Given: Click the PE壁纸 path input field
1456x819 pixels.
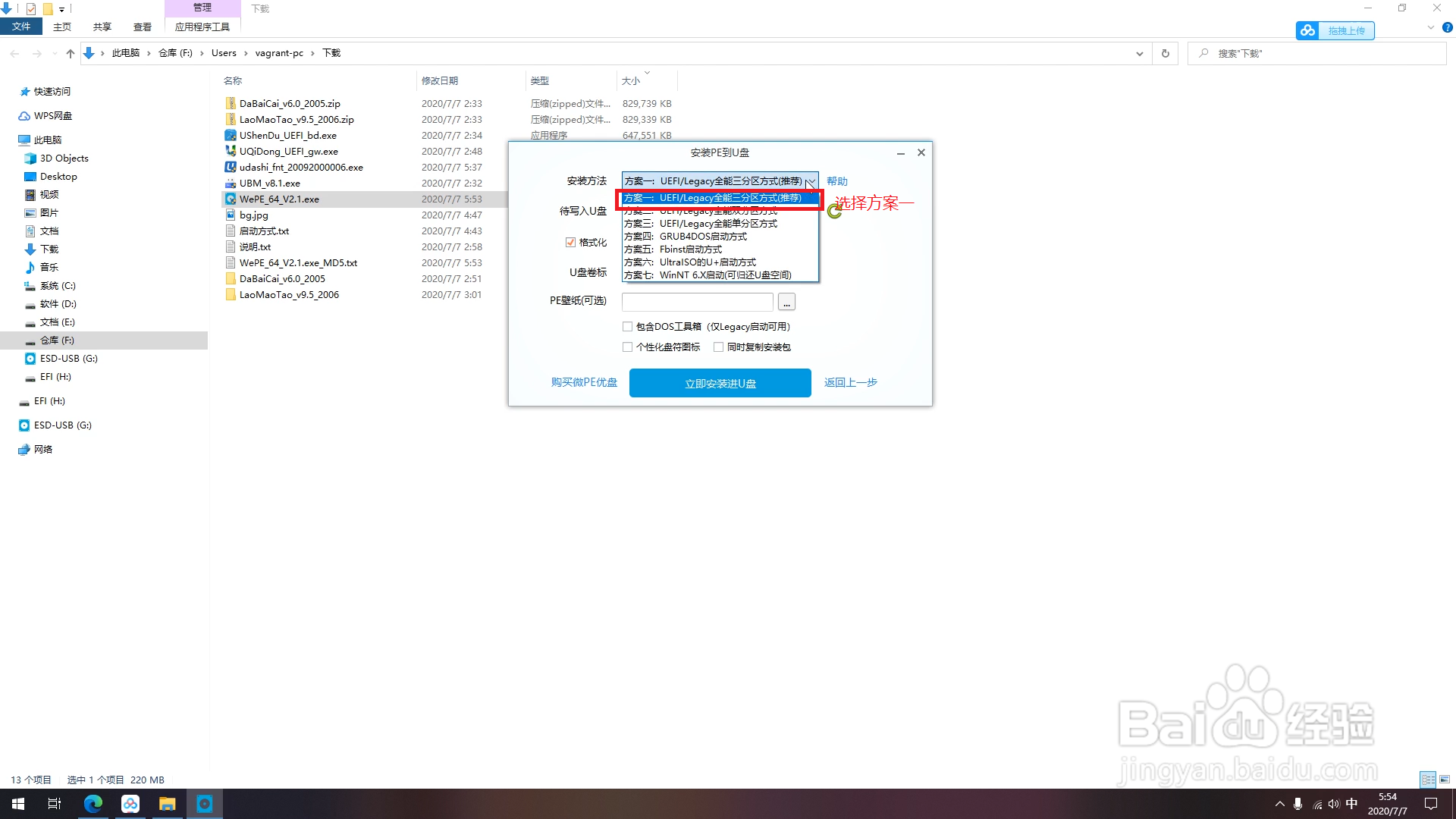Looking at the screenshot, I should [x=697, y=302].
